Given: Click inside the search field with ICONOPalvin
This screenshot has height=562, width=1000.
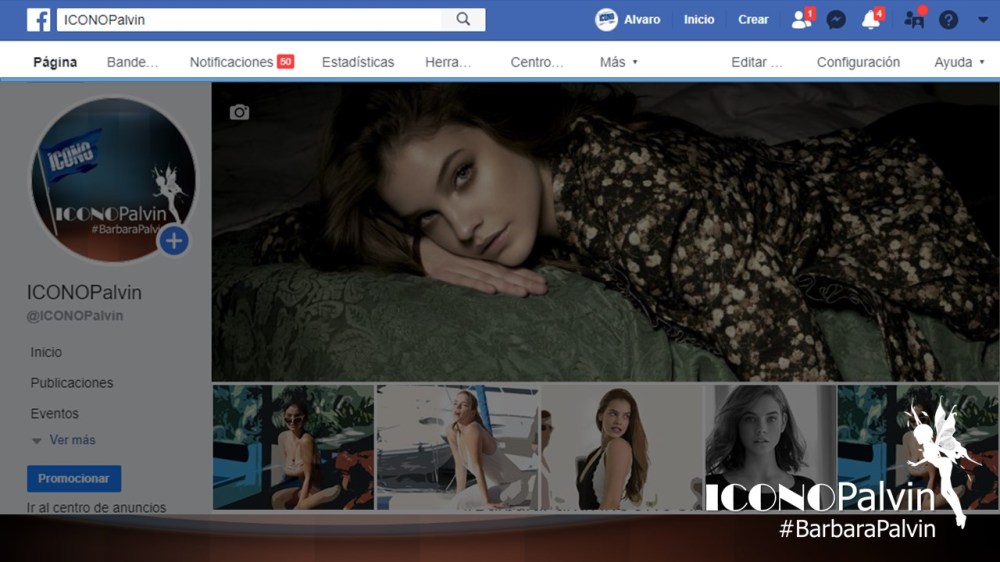Looking at the screenshot, I should [249, 20].
